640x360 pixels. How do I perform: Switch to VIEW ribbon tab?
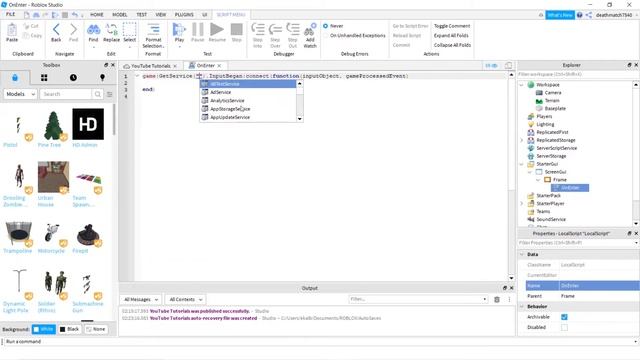(x=160, y=15)
